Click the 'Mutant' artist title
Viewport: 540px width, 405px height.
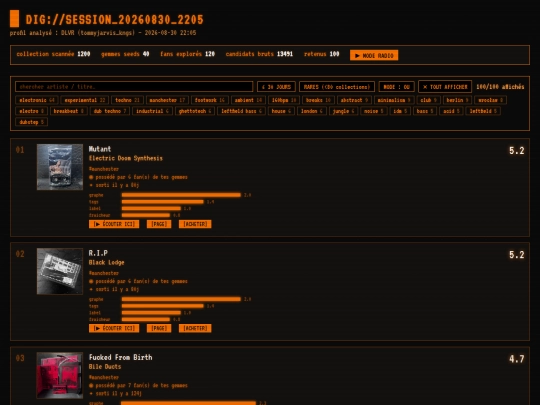point(100,149)
